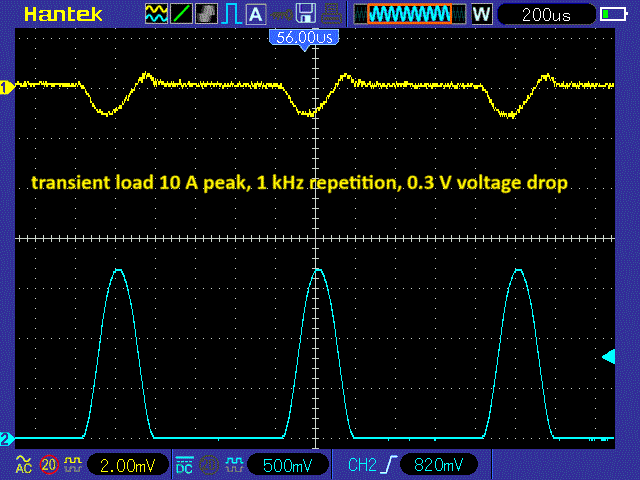
Task: Toggle CH2 dimmed bandwidth limit icon
Action: click(209, 464)
